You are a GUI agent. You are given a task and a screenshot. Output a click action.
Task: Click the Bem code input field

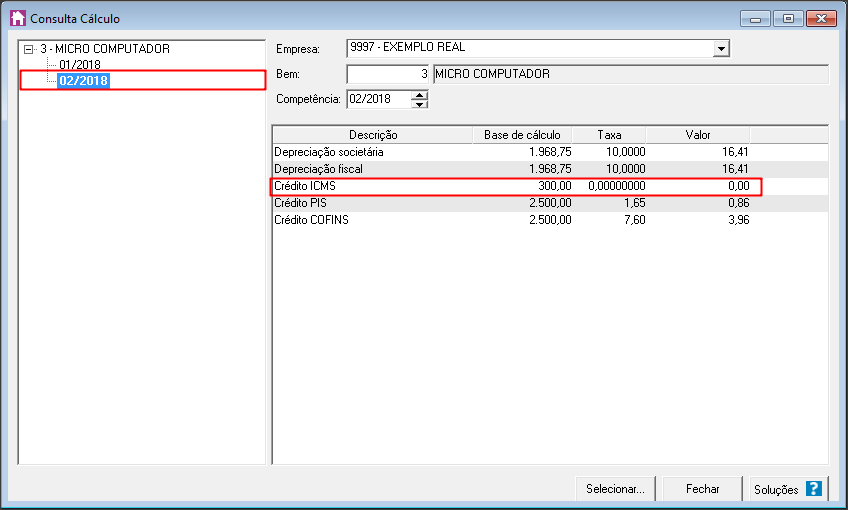[x=388, y=74]
